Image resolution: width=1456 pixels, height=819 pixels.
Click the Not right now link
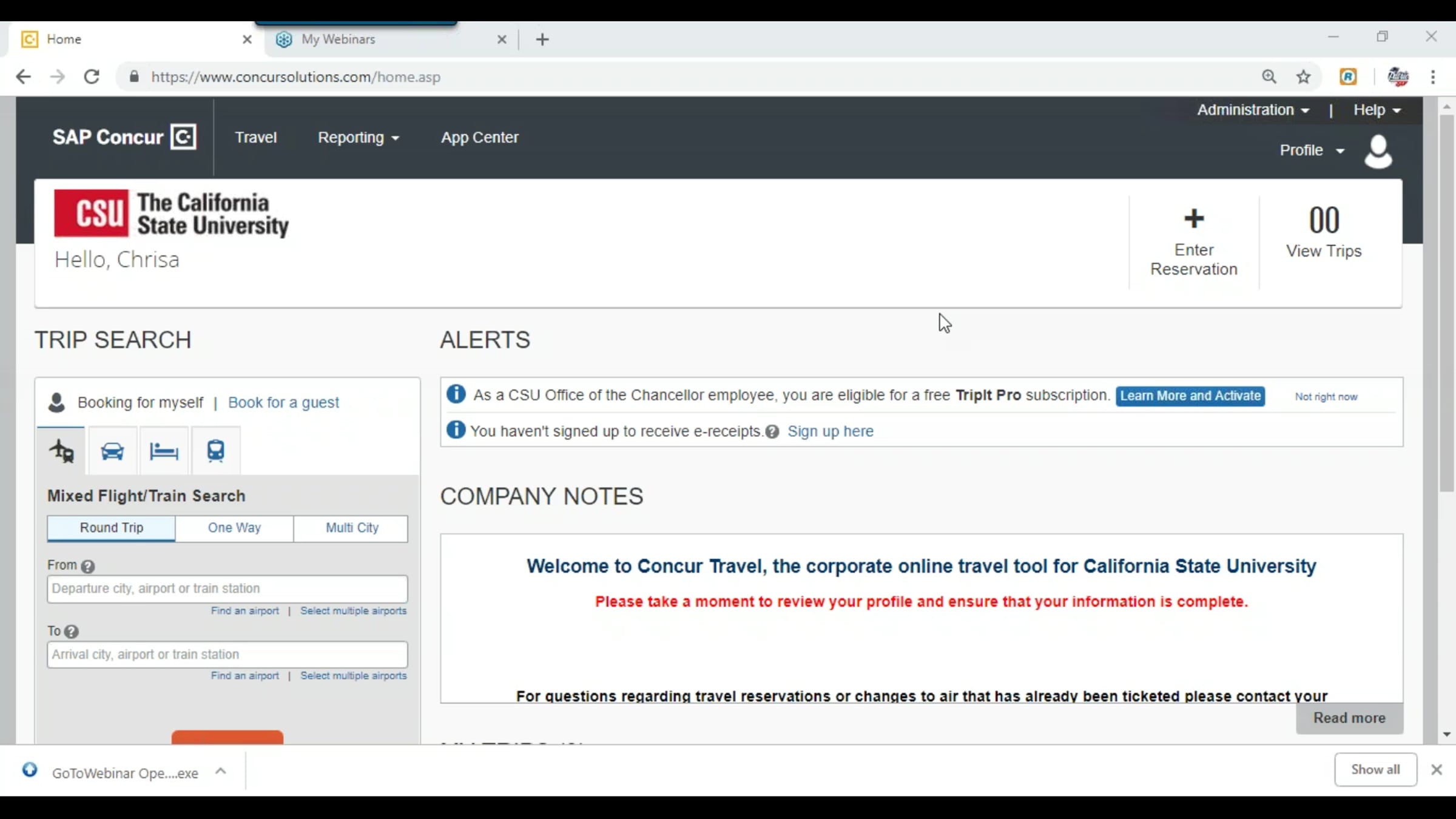click(1326, 397)
